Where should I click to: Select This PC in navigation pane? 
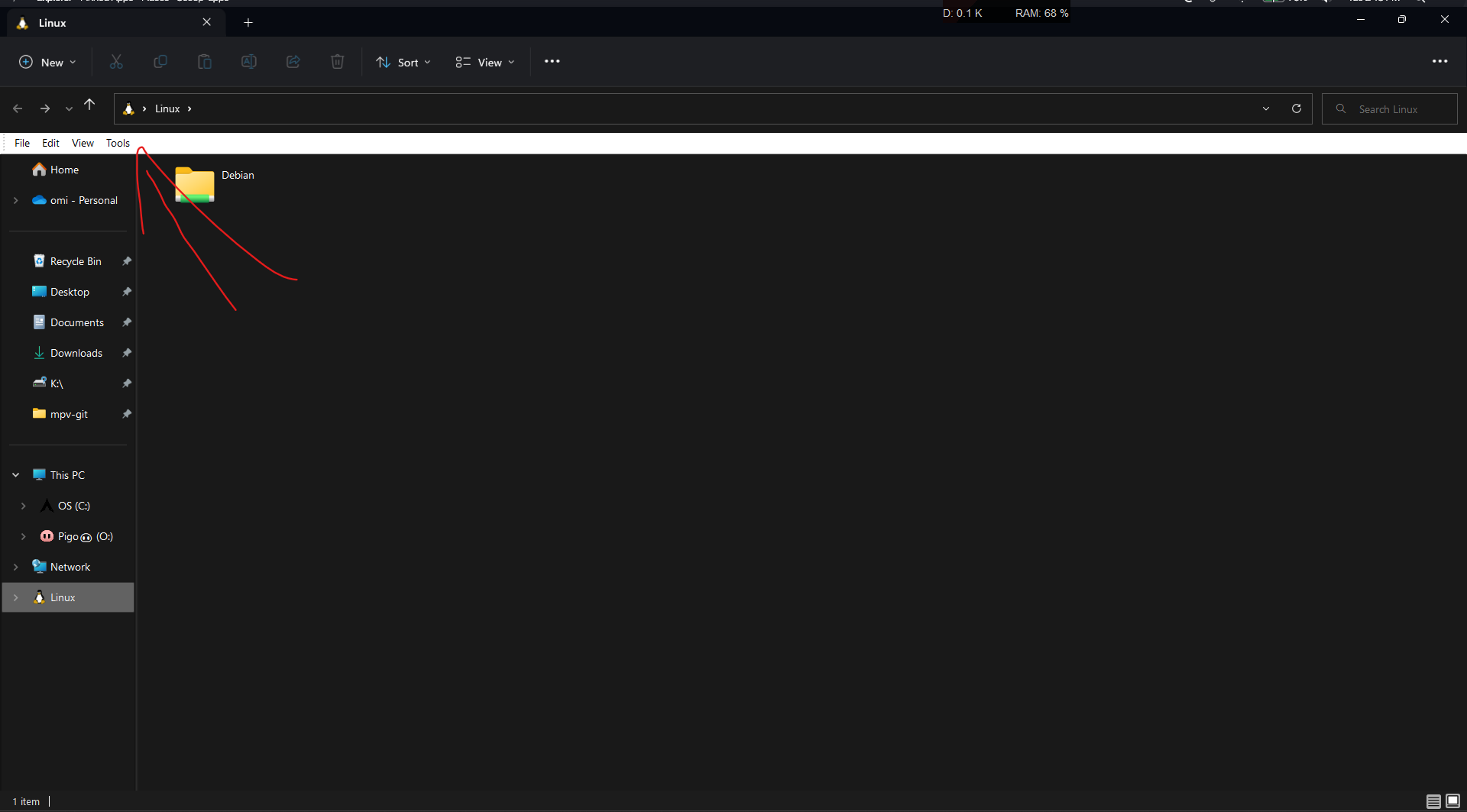59,475
